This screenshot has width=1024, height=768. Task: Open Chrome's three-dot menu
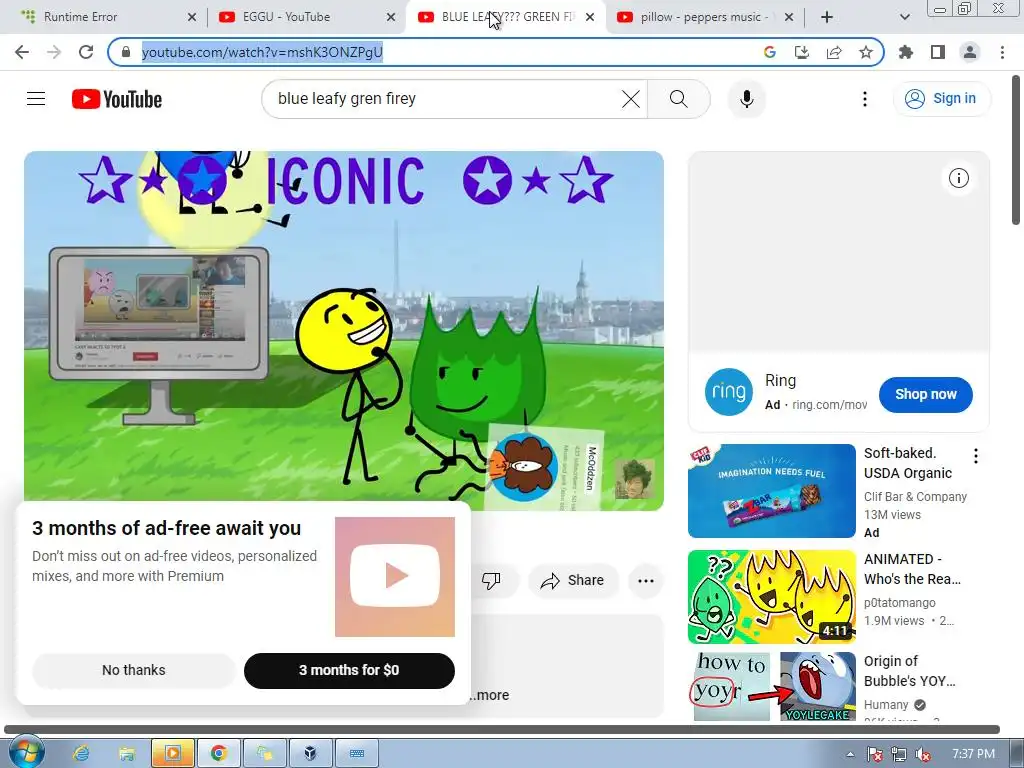(1002, 52)
